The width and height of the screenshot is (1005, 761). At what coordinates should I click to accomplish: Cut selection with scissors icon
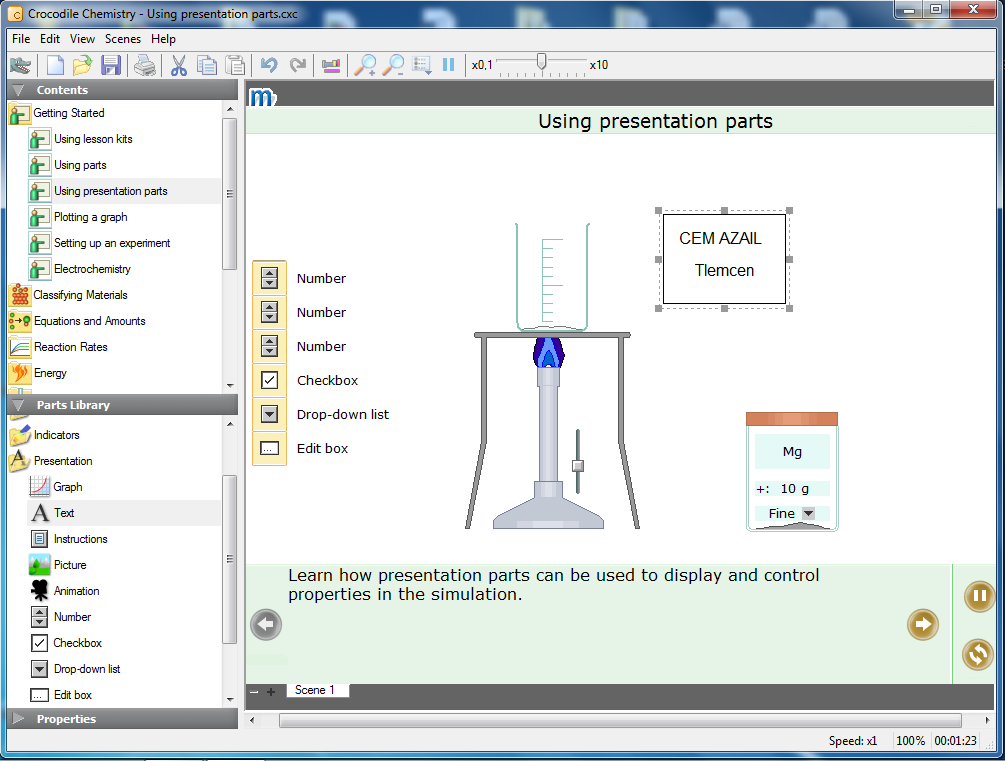(x=179, y=65)
